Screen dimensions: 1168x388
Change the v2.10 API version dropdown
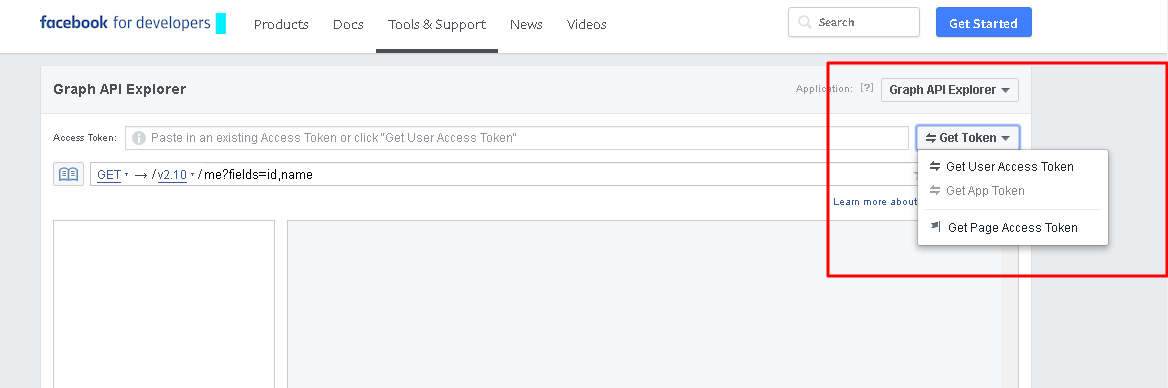(x=176, y=175)
